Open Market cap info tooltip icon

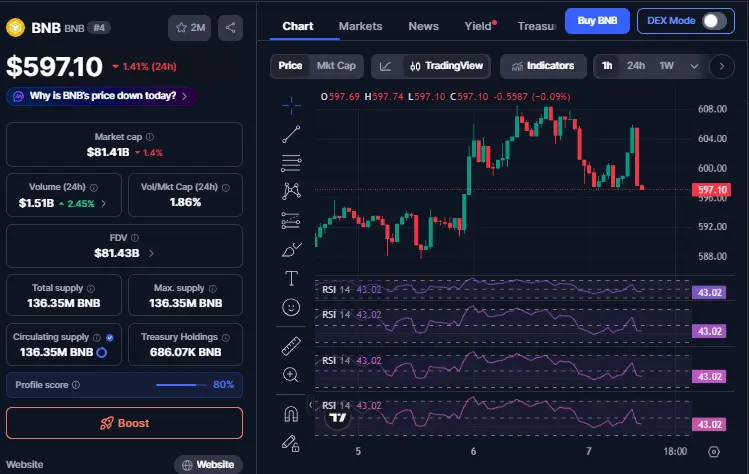click(x=150, y=137)
